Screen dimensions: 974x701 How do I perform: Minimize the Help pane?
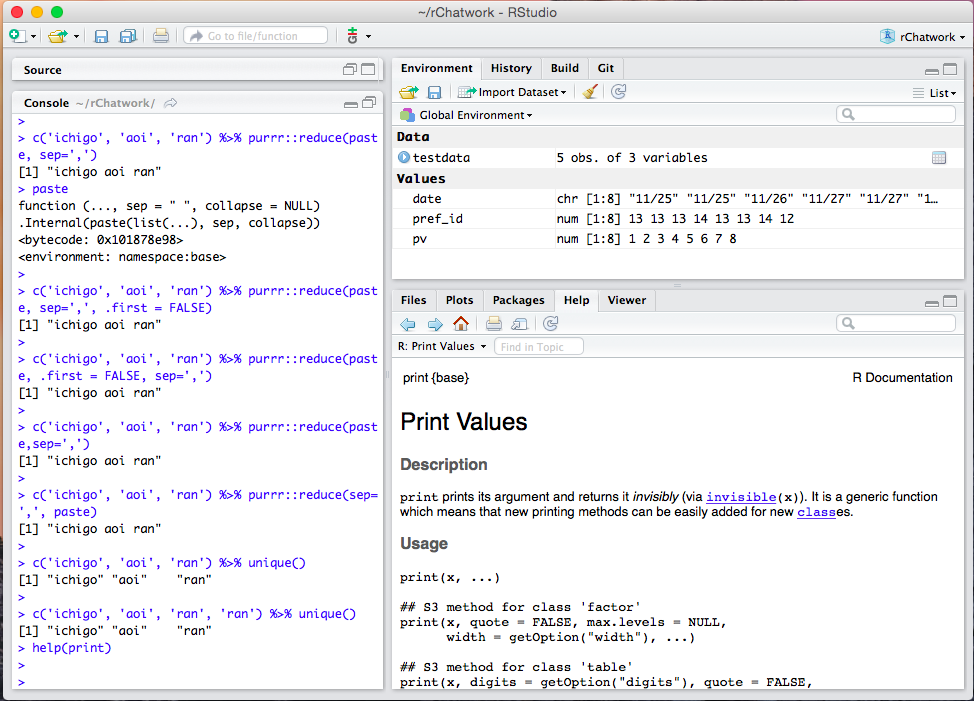pyautogui.click(x=932, y=303)
